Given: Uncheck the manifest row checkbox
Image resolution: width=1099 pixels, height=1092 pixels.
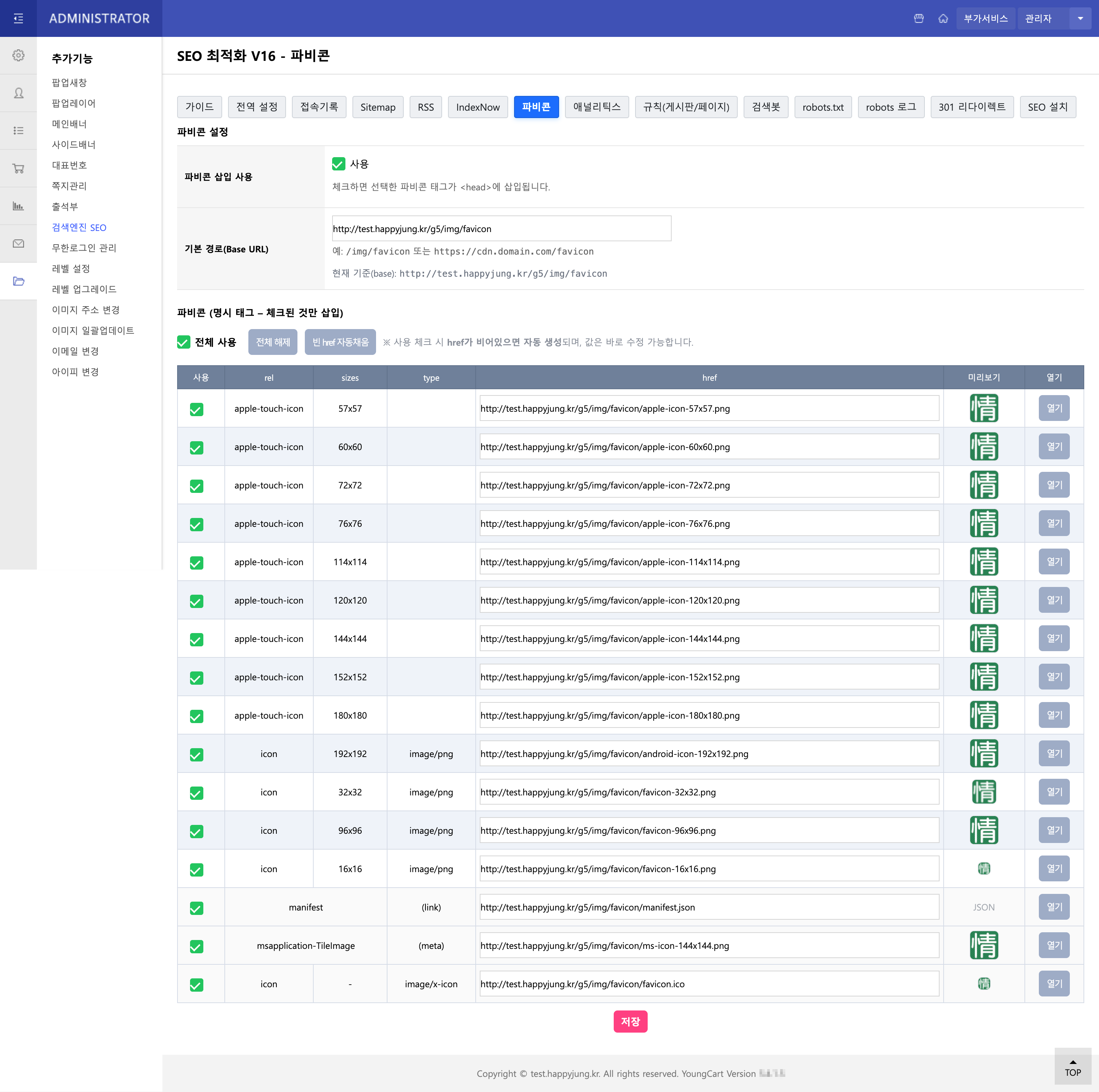Looking at the screenshot, I should (196, 908).
